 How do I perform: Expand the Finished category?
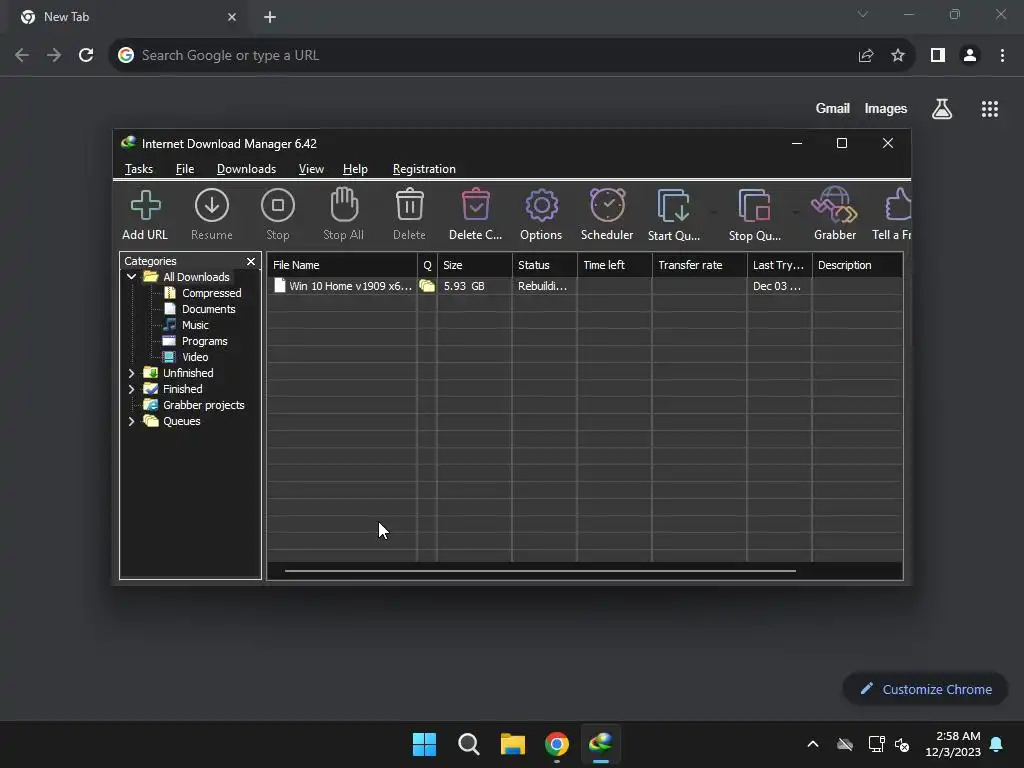pyautogui.click(x=131, y=389)
